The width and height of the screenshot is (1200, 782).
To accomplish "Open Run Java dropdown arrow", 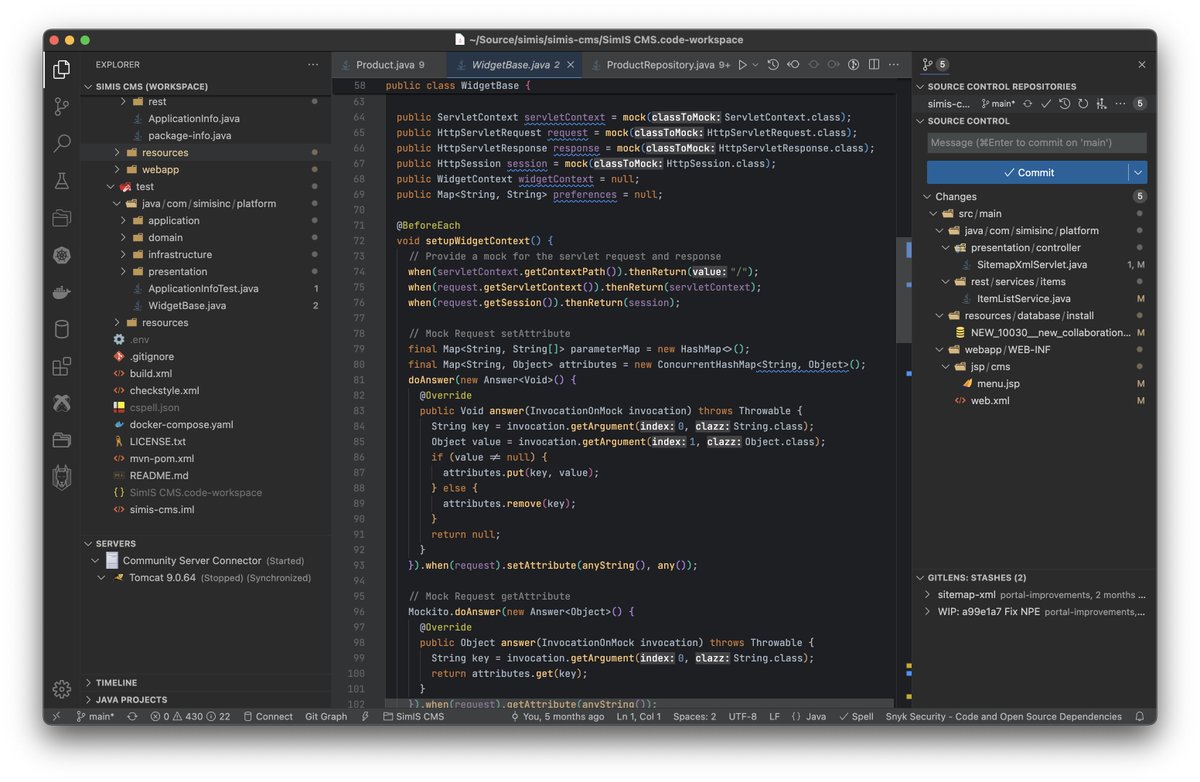I will (755, 65).
